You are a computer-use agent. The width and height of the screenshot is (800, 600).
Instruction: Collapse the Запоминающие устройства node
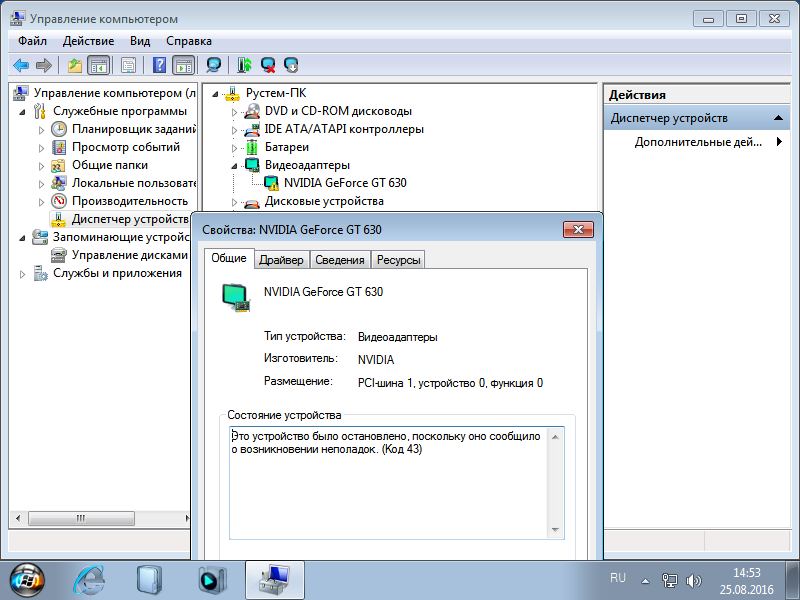(22, 238)
